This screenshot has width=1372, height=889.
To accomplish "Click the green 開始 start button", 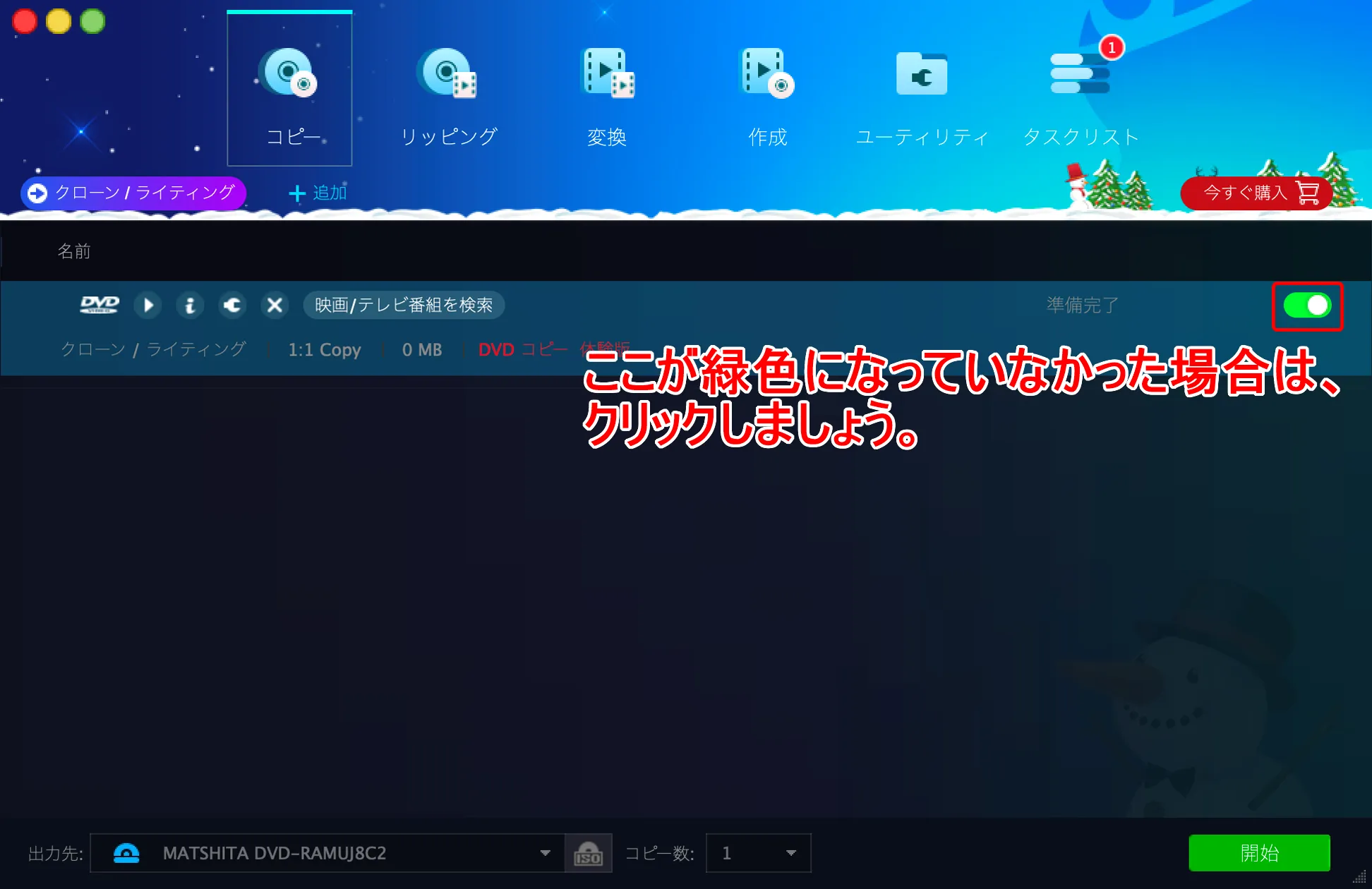I will click(x=1260, y=853).
